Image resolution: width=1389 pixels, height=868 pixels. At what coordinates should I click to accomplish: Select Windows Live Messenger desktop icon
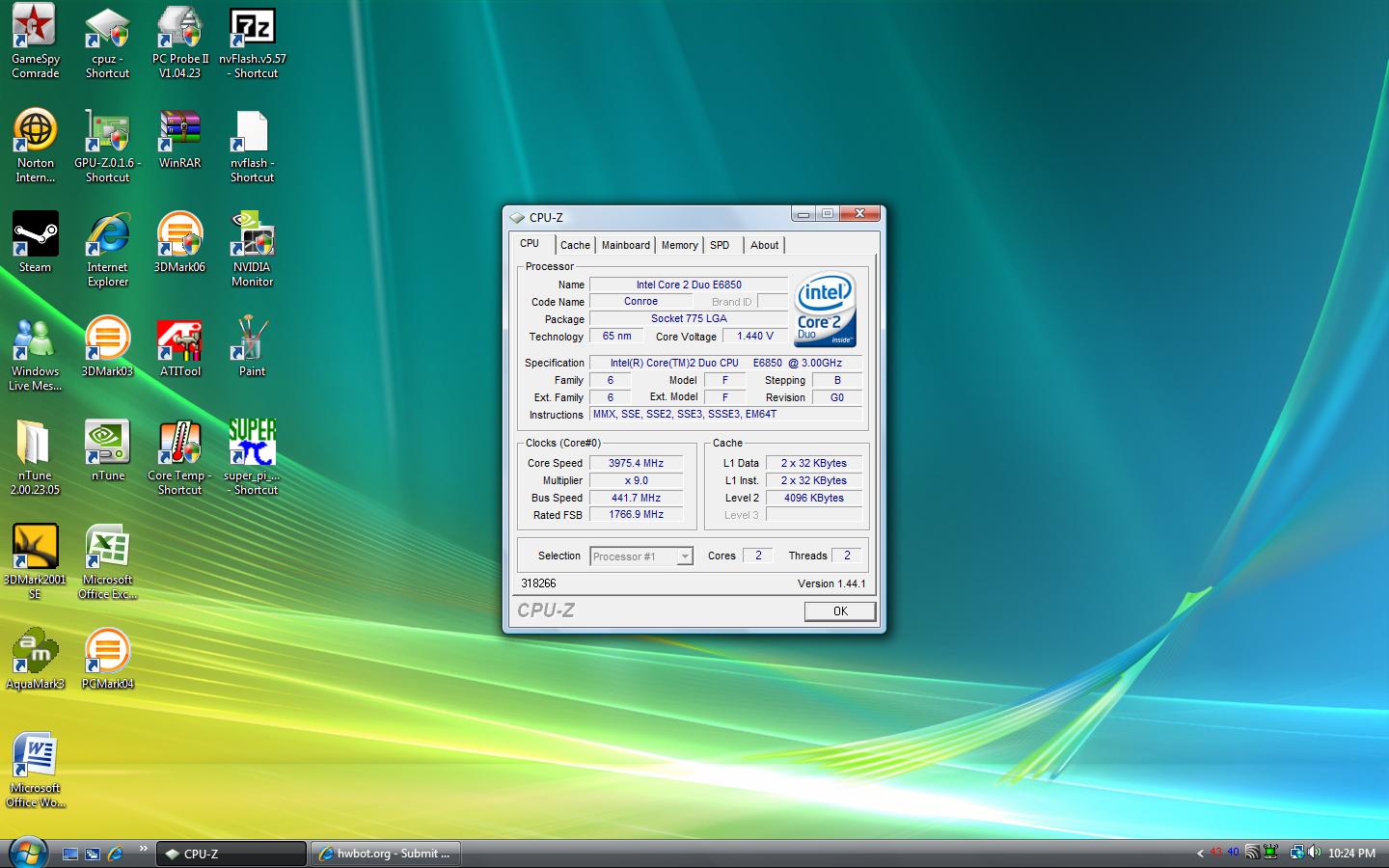coord(35,353)
